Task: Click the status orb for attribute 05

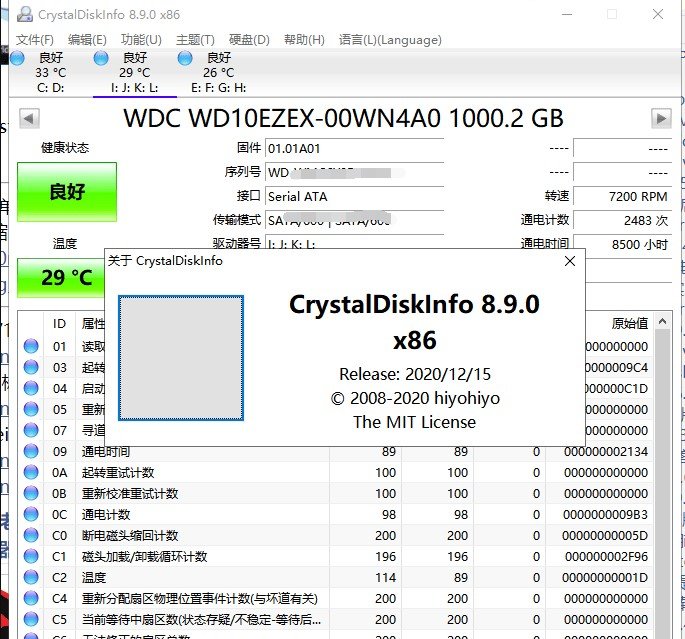Action: click(x=31, y=409)
